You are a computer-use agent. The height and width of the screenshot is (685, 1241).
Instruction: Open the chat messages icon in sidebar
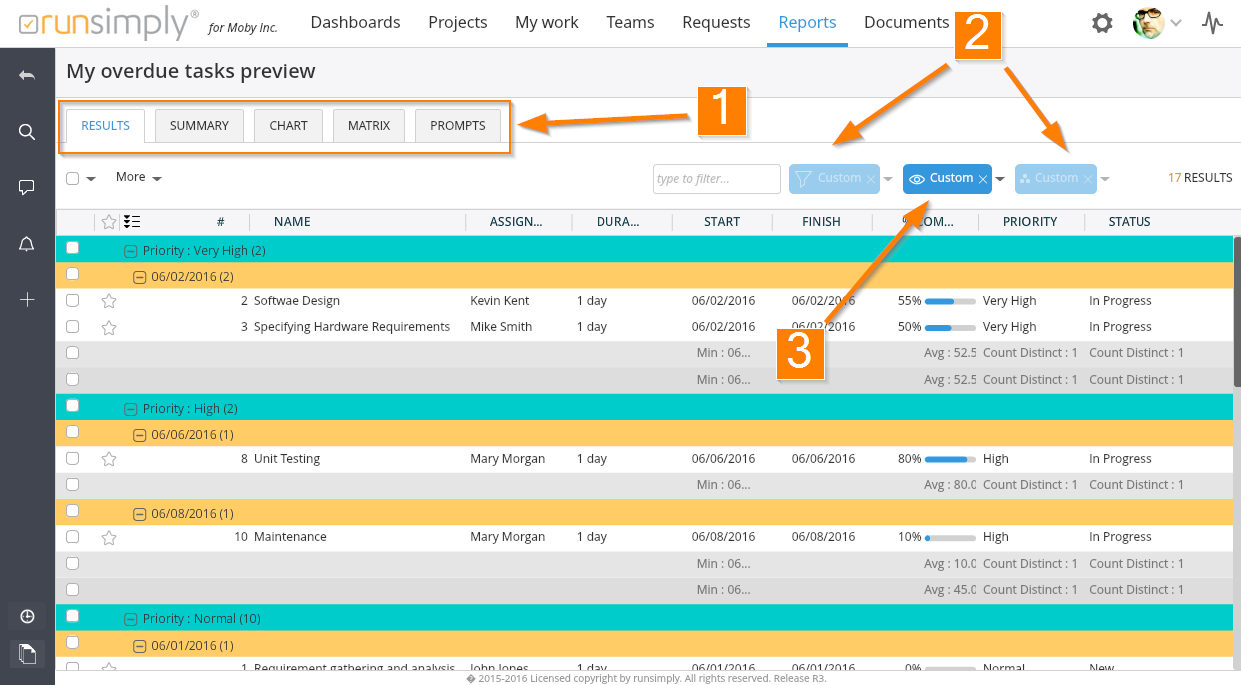coord(27,187)
